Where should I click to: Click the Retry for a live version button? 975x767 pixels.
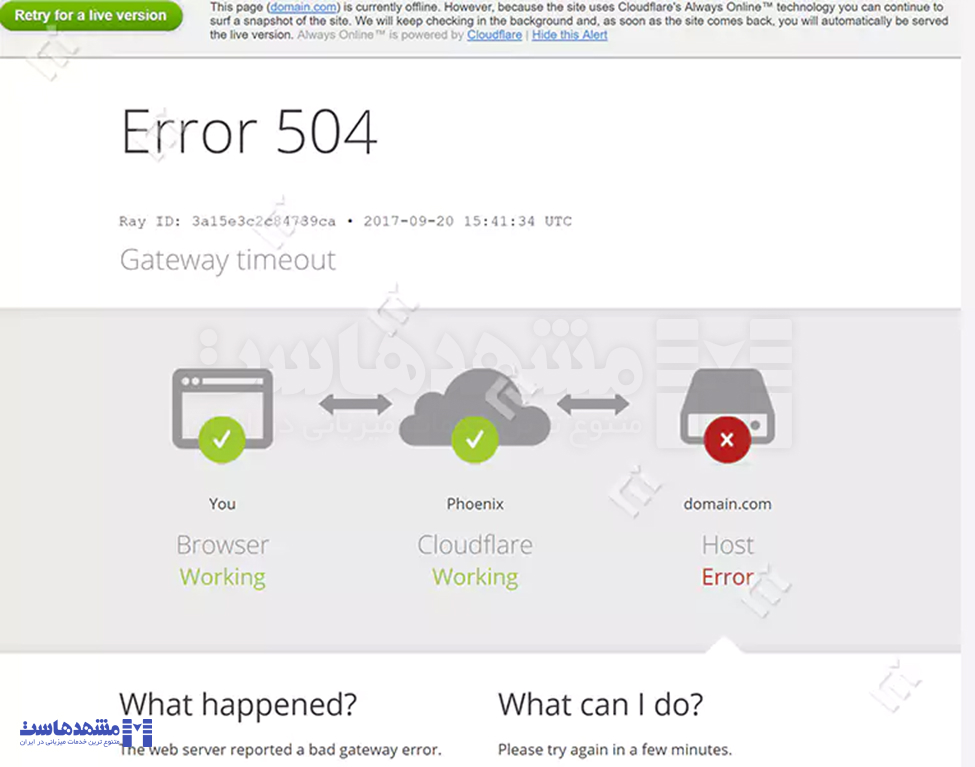pos(91,15)
